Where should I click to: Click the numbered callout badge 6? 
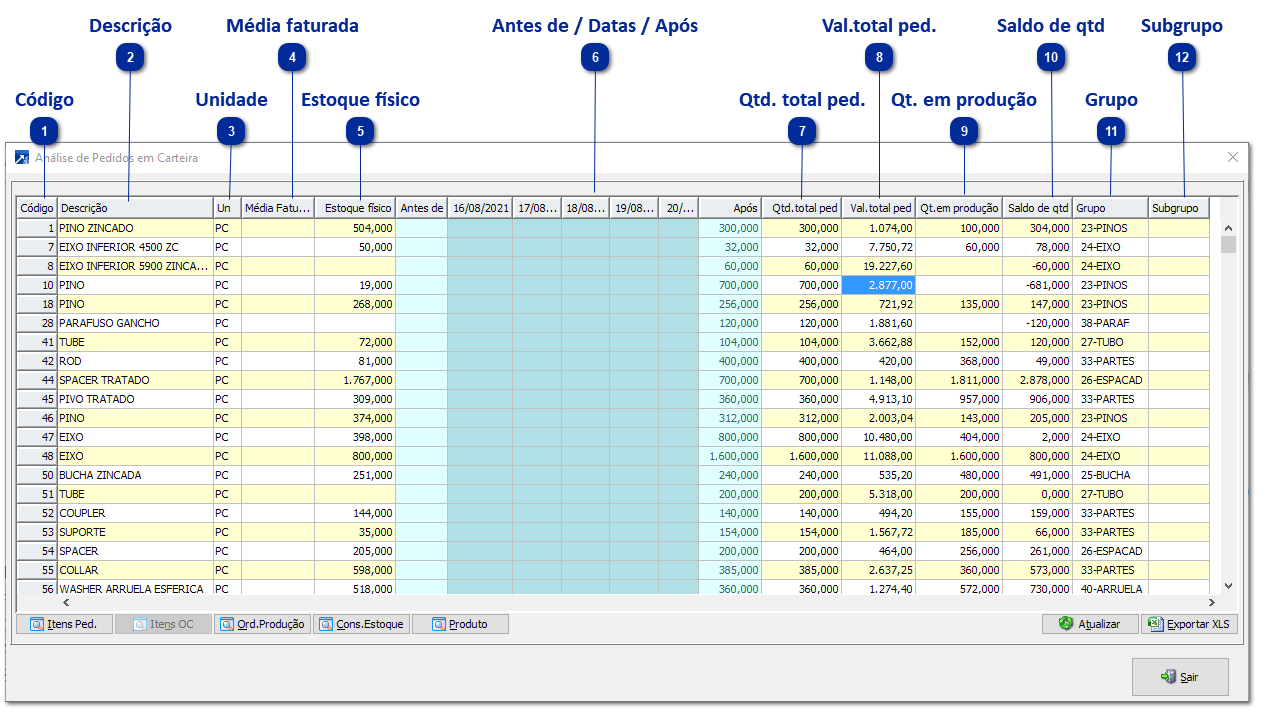pos(595,58)
